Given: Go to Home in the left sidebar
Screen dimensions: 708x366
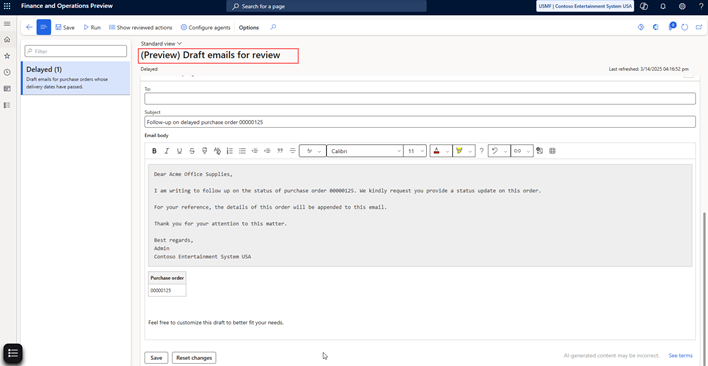Looking at the screenshot, I should [x=7, y=40].
